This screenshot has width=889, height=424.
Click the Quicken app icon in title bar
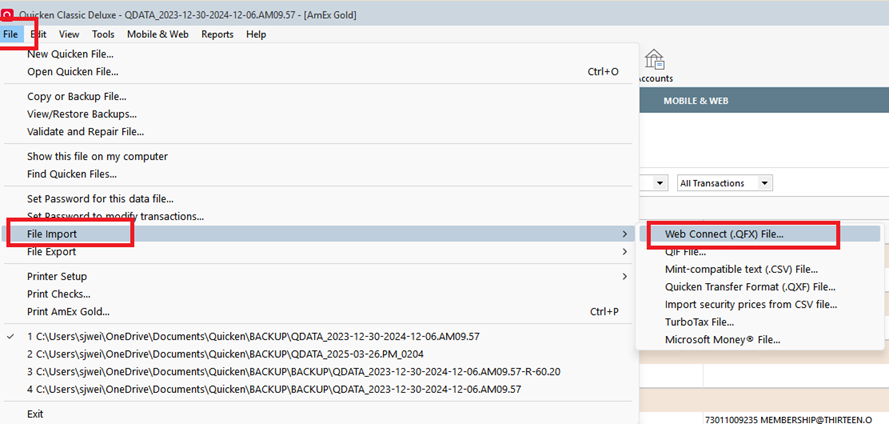pos(9,15)
